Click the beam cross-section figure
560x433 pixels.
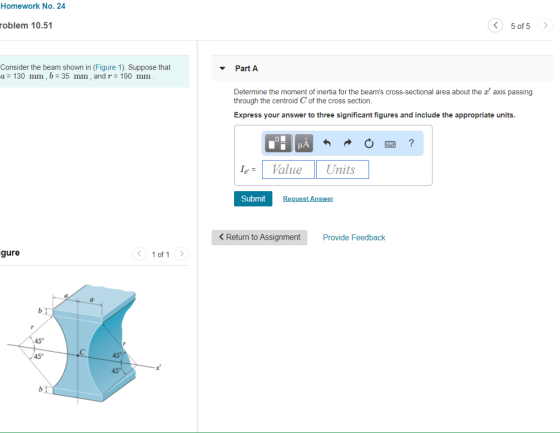(84, 345)
